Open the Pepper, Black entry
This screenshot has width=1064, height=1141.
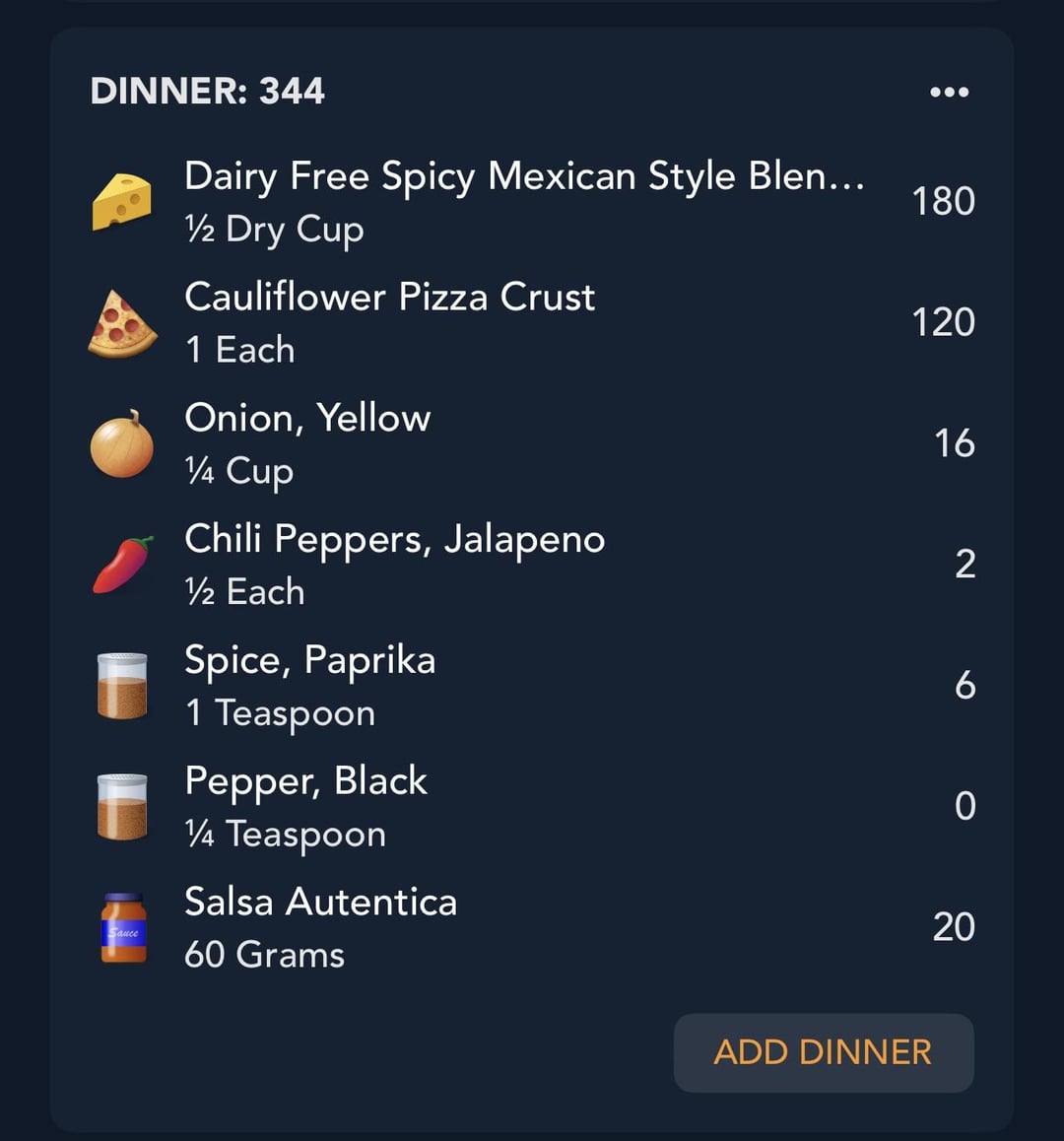tap(531, 806)
